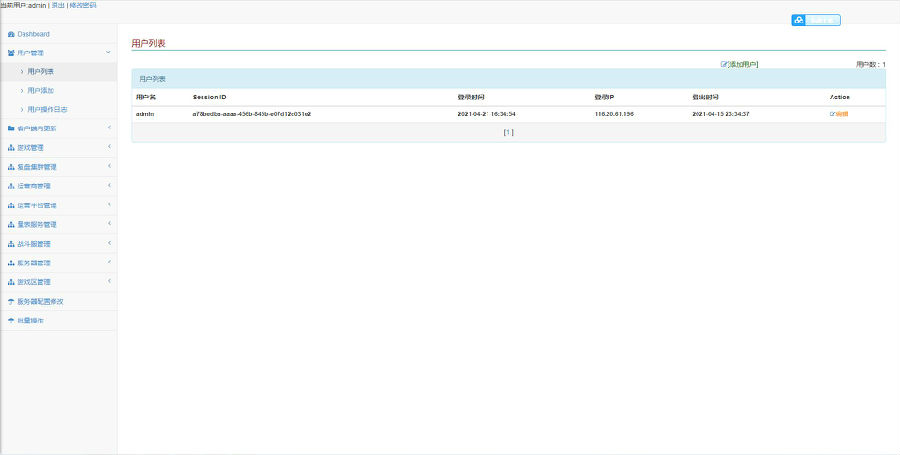
Task: Click the umbrella icon beside 服务器配置修改
Action: click(x=11, y=301)
